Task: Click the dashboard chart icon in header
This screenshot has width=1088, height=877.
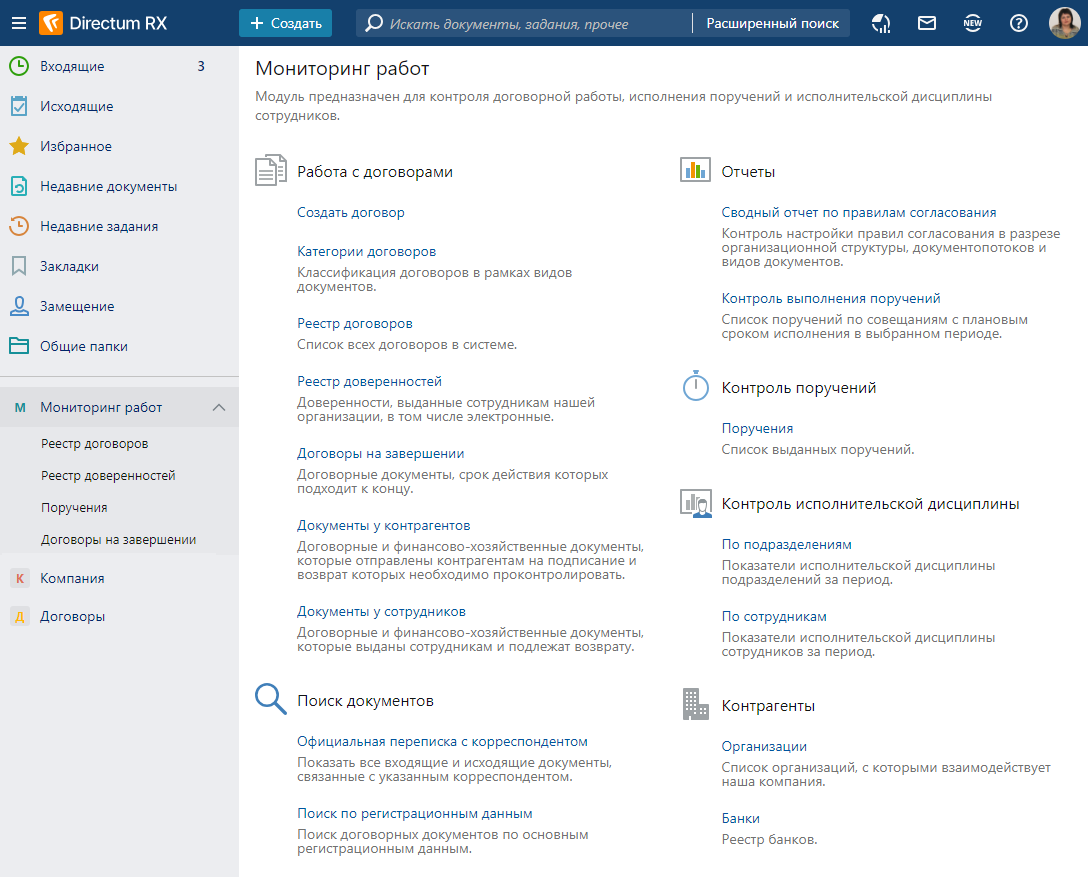Action: point(881,23)
